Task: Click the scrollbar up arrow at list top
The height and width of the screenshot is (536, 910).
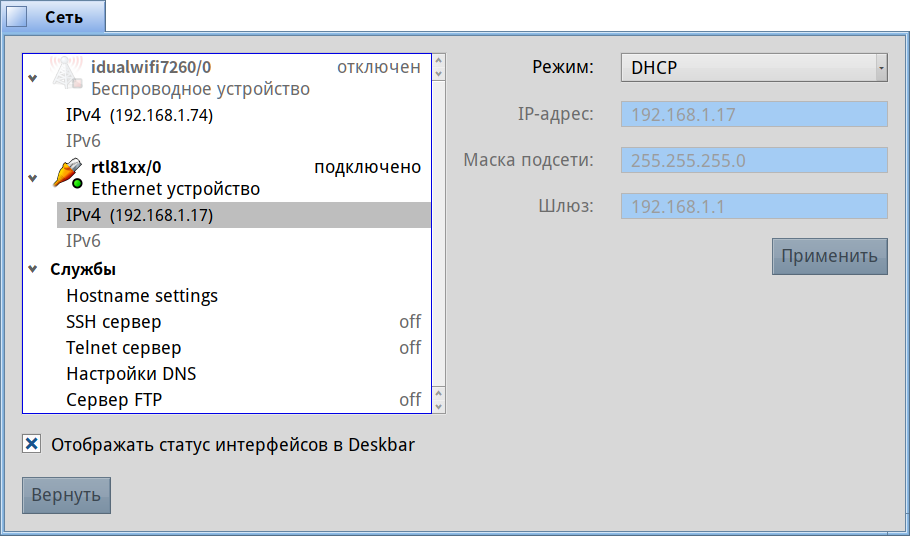Action: click(x=439, y=60)
